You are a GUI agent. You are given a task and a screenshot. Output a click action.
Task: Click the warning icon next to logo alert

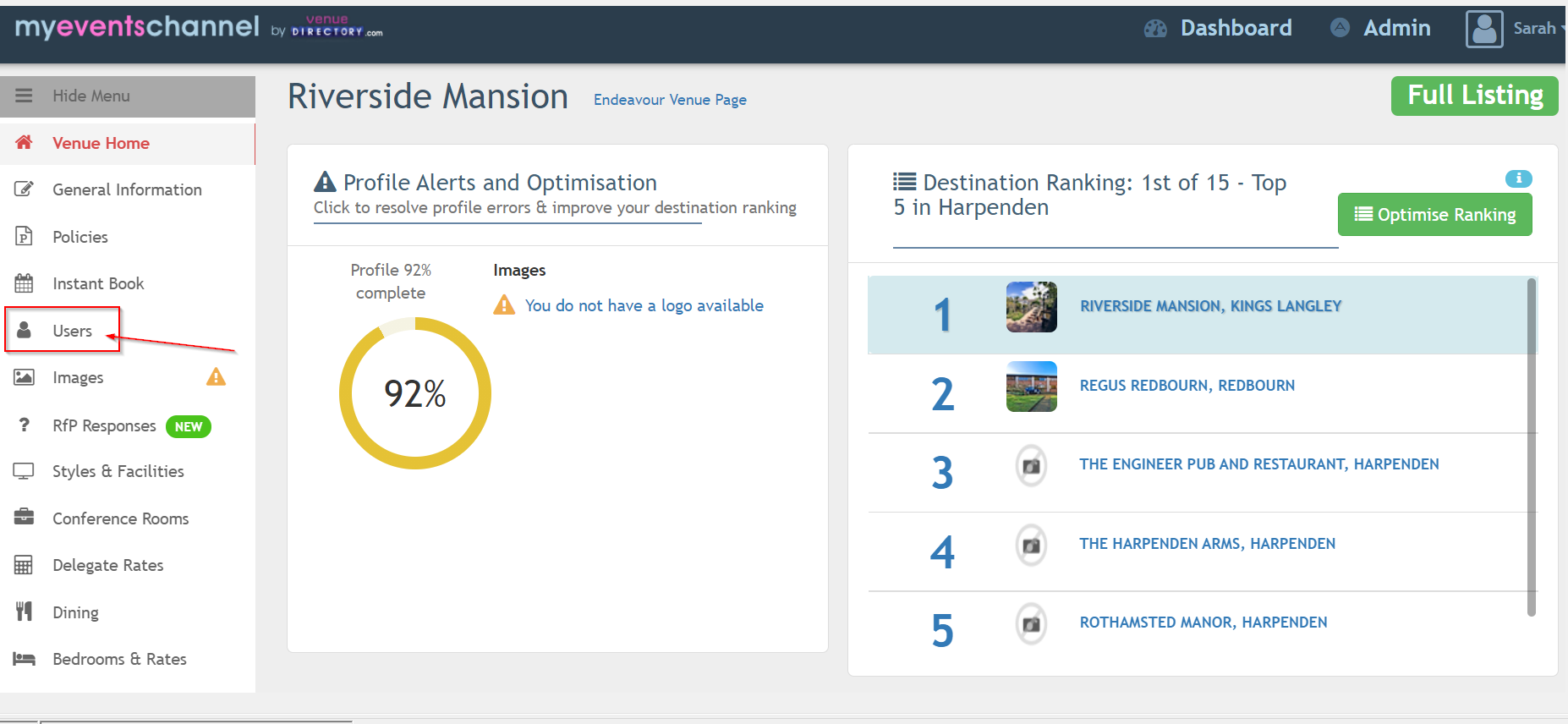pos(504,304)
